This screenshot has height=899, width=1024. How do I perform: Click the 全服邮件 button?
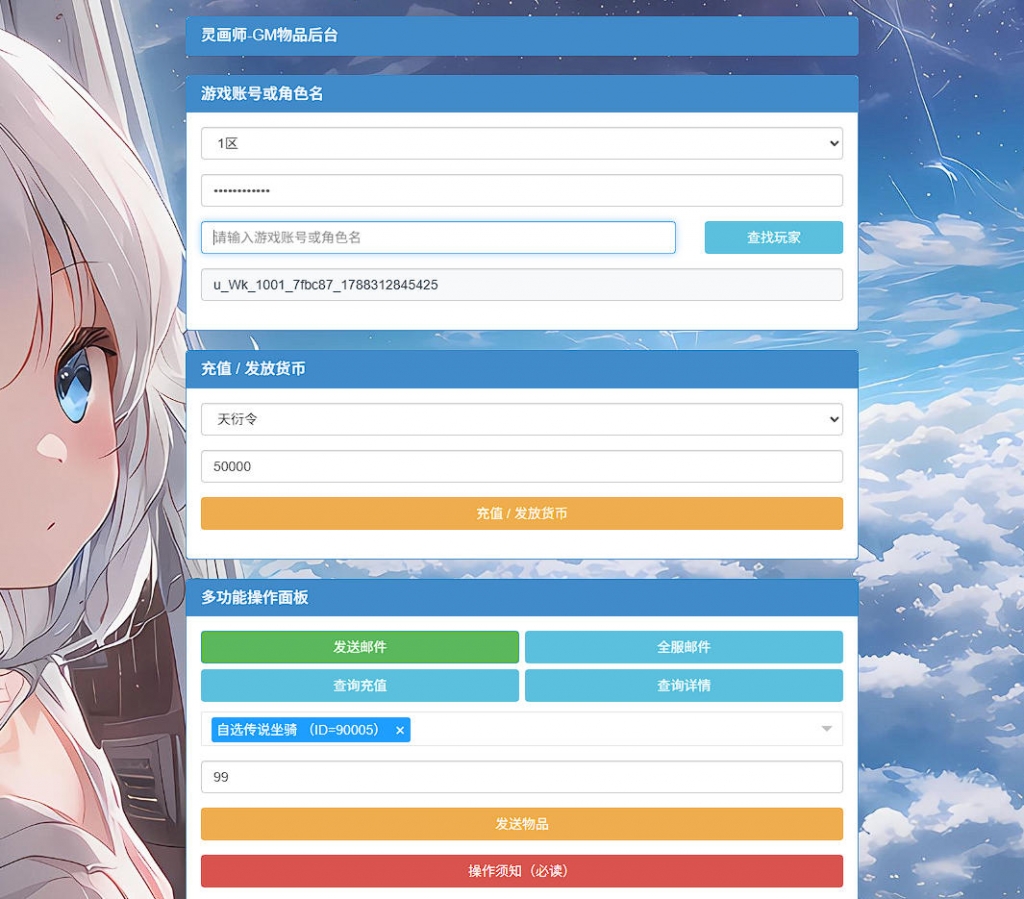click(684, 647)
